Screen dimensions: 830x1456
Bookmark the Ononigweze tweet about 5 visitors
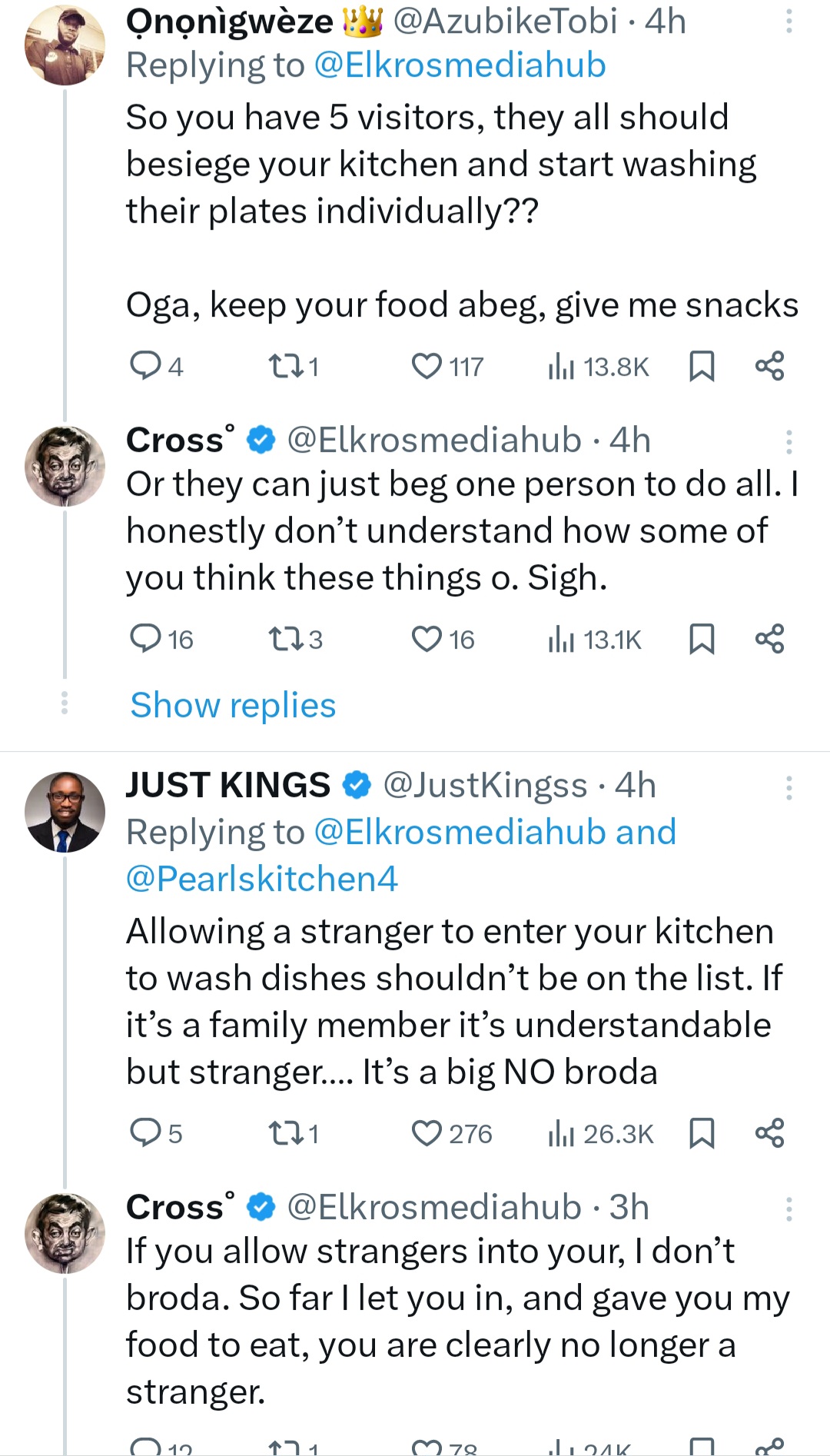pyautogui.click(x=701, y=367)
